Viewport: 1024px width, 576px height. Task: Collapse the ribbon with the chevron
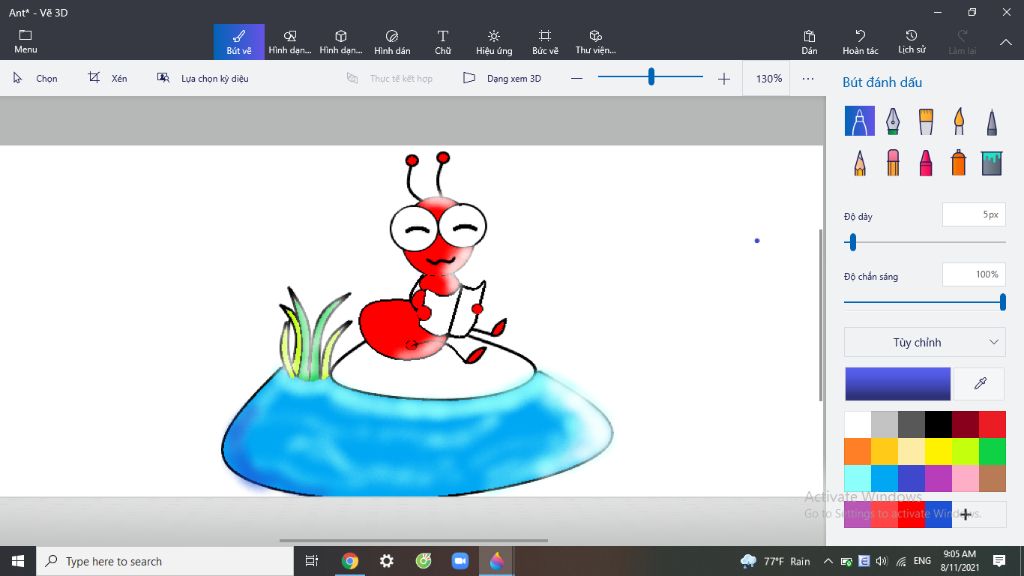pos(1006,42)
